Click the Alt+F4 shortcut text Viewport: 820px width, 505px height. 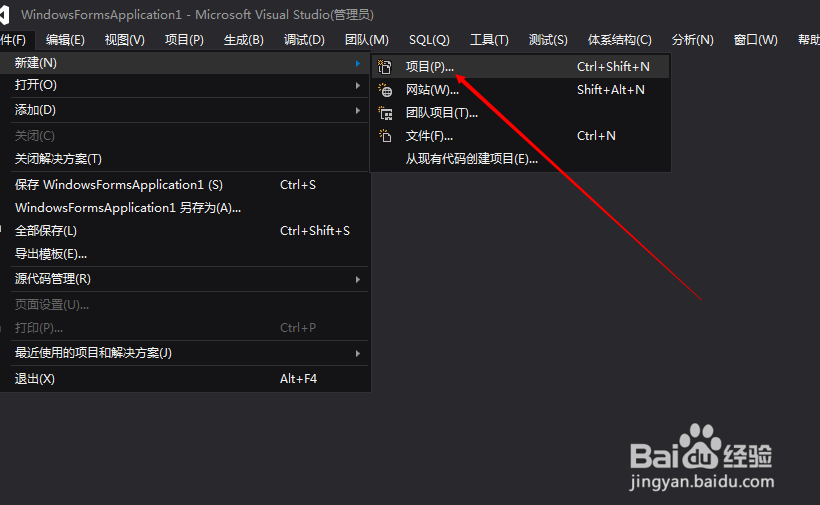point(298,379)
